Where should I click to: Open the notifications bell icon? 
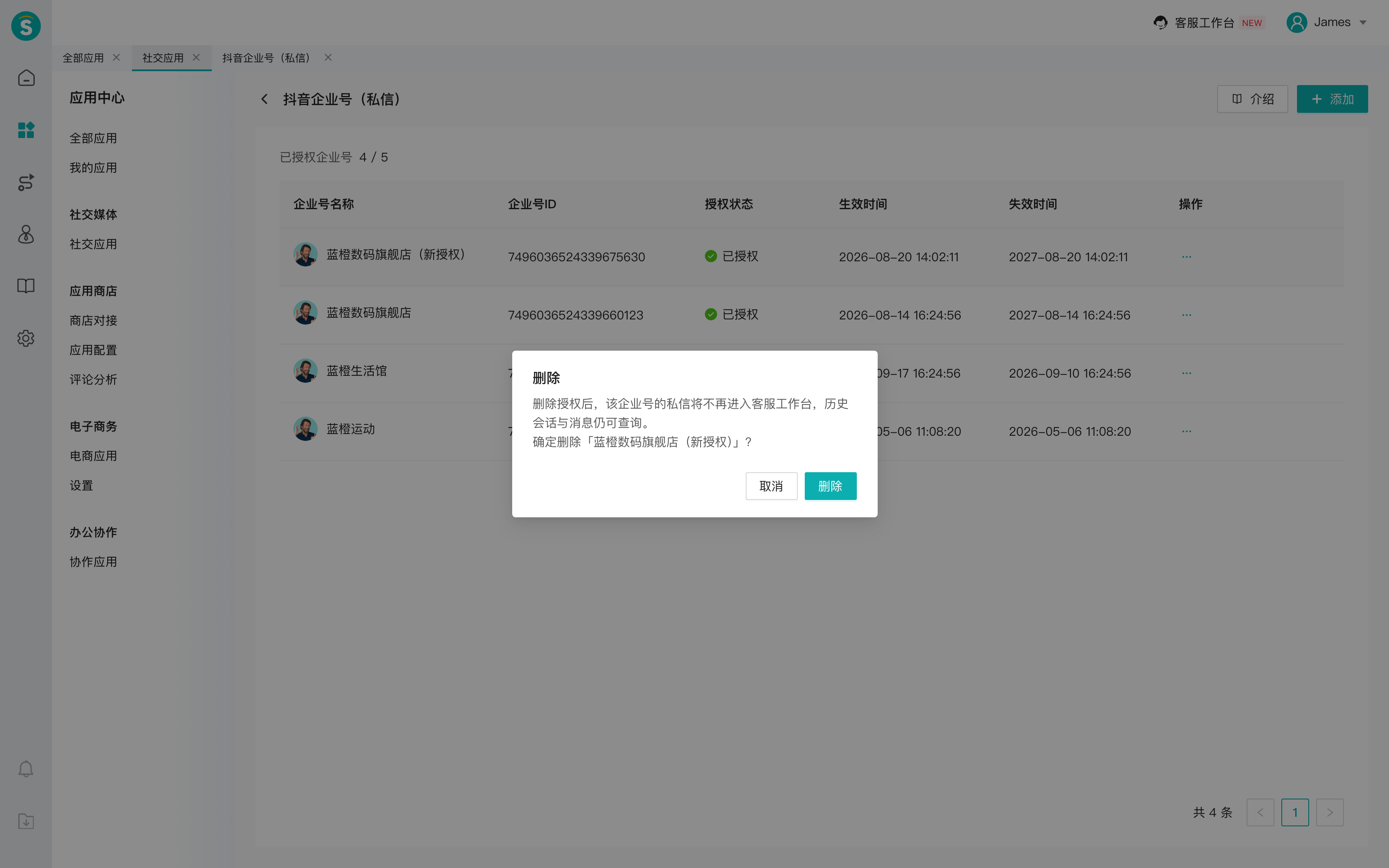[26, 769]
